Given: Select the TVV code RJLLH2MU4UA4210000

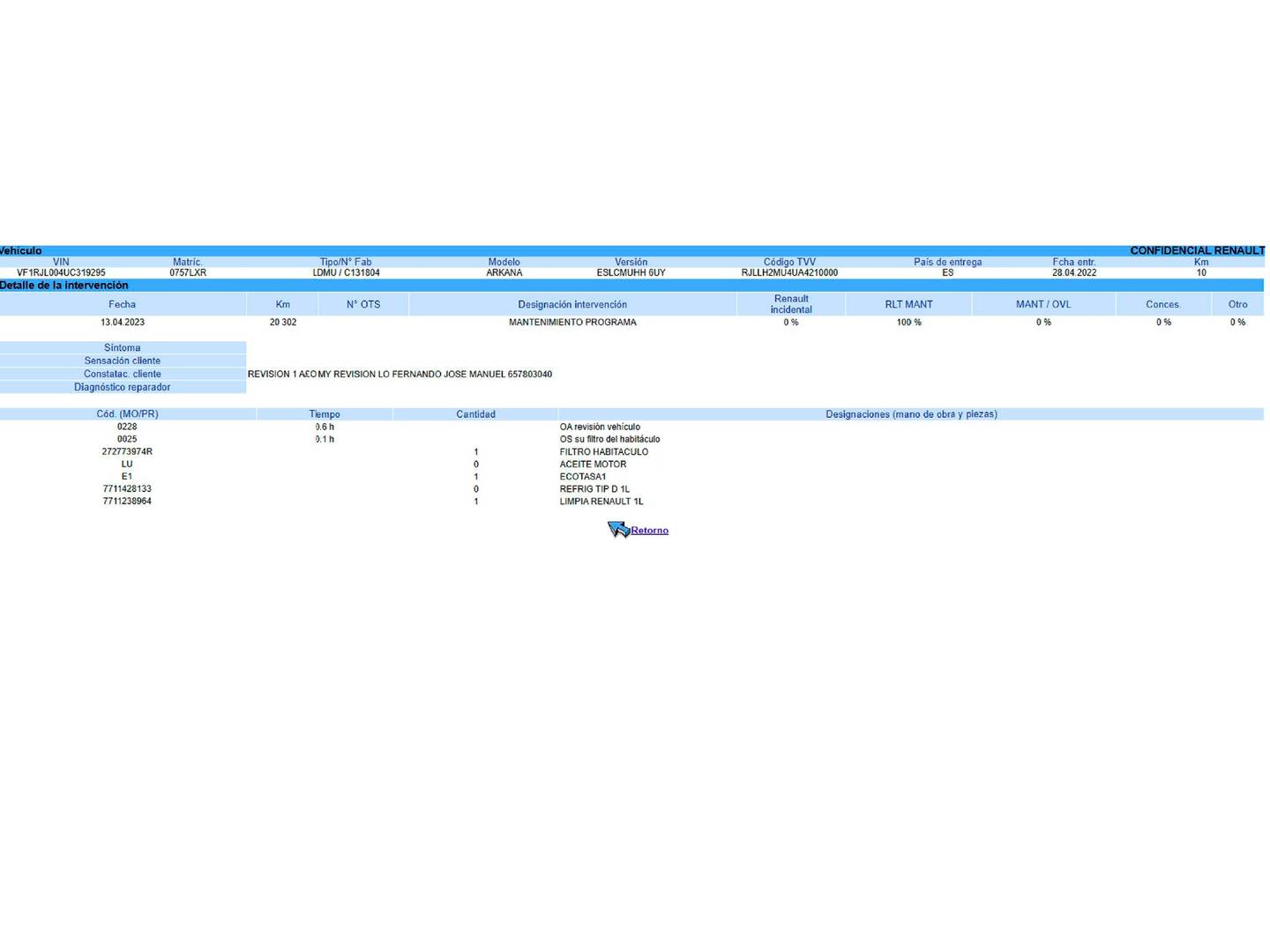Looking at the screenshot, I should (x=789, y=273).
